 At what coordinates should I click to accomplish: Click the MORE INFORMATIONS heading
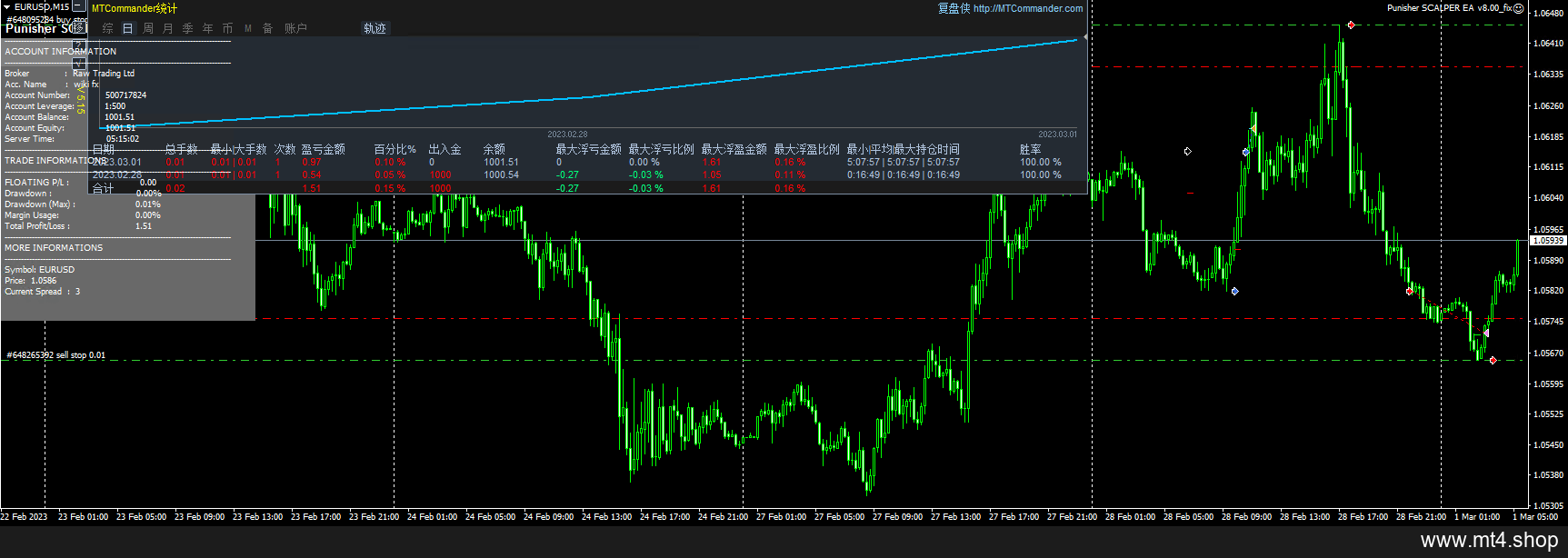pos(54,248)
